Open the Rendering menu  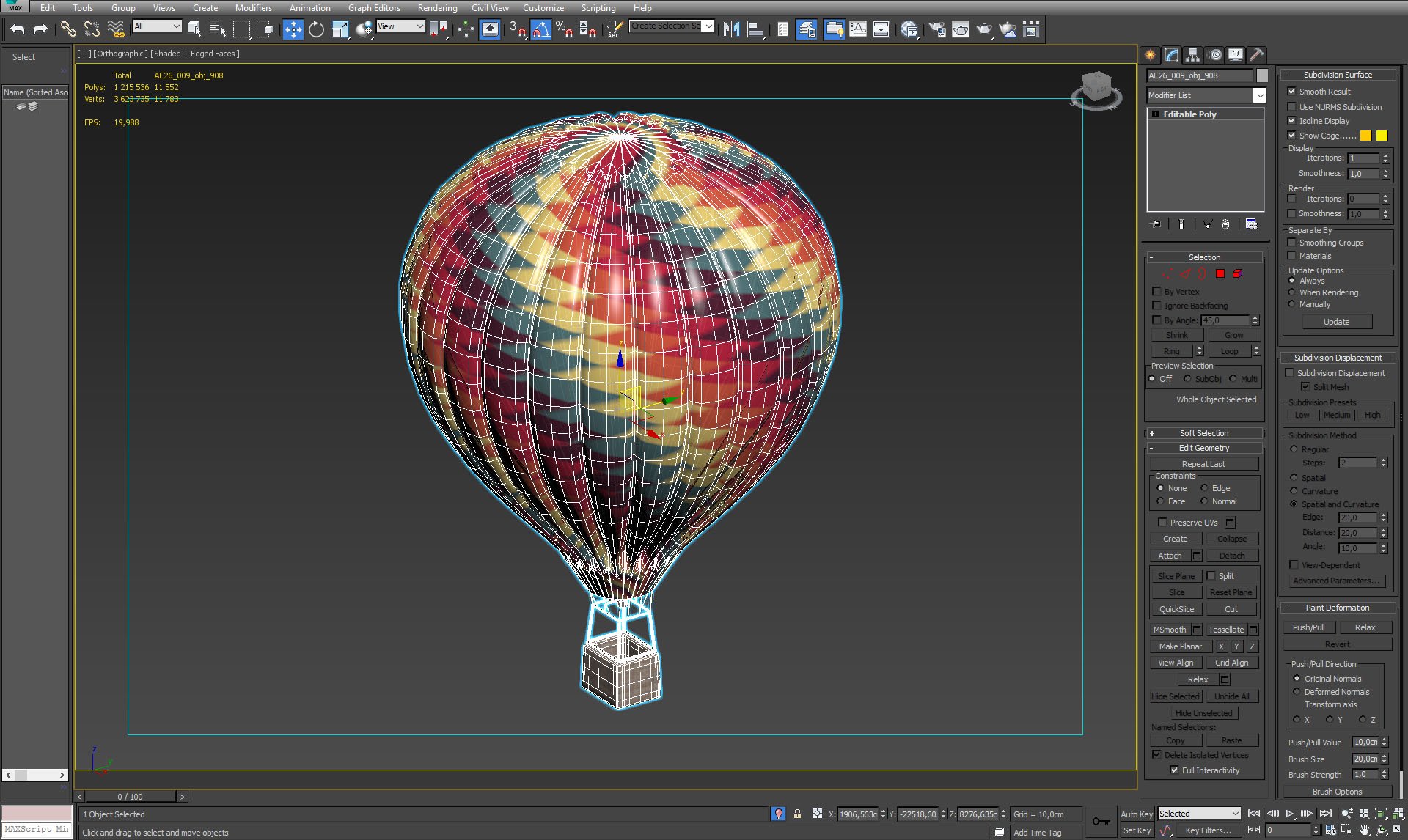tap(437, 7)
